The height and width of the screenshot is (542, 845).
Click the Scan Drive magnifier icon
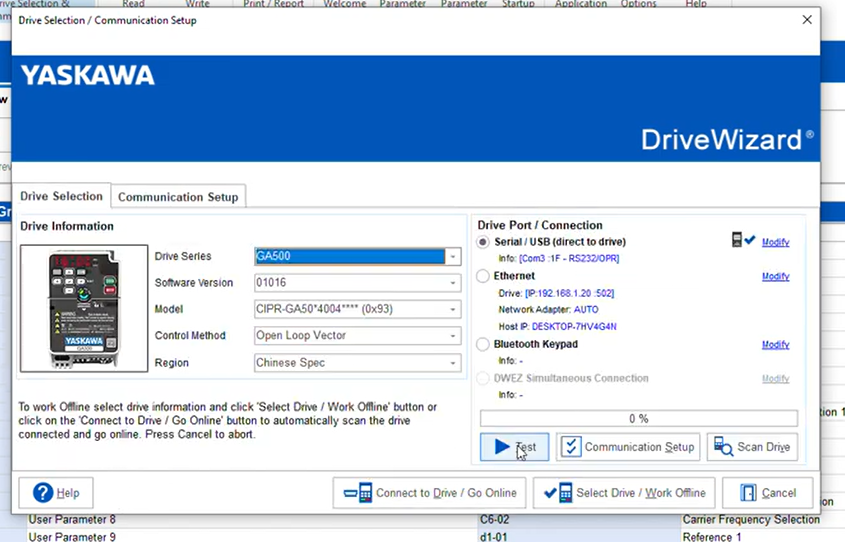723,447
